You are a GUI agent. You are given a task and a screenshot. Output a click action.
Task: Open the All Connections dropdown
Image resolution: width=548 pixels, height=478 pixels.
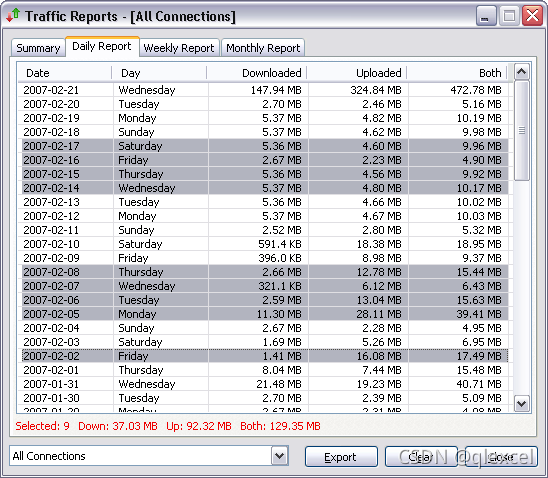(280, 456)
